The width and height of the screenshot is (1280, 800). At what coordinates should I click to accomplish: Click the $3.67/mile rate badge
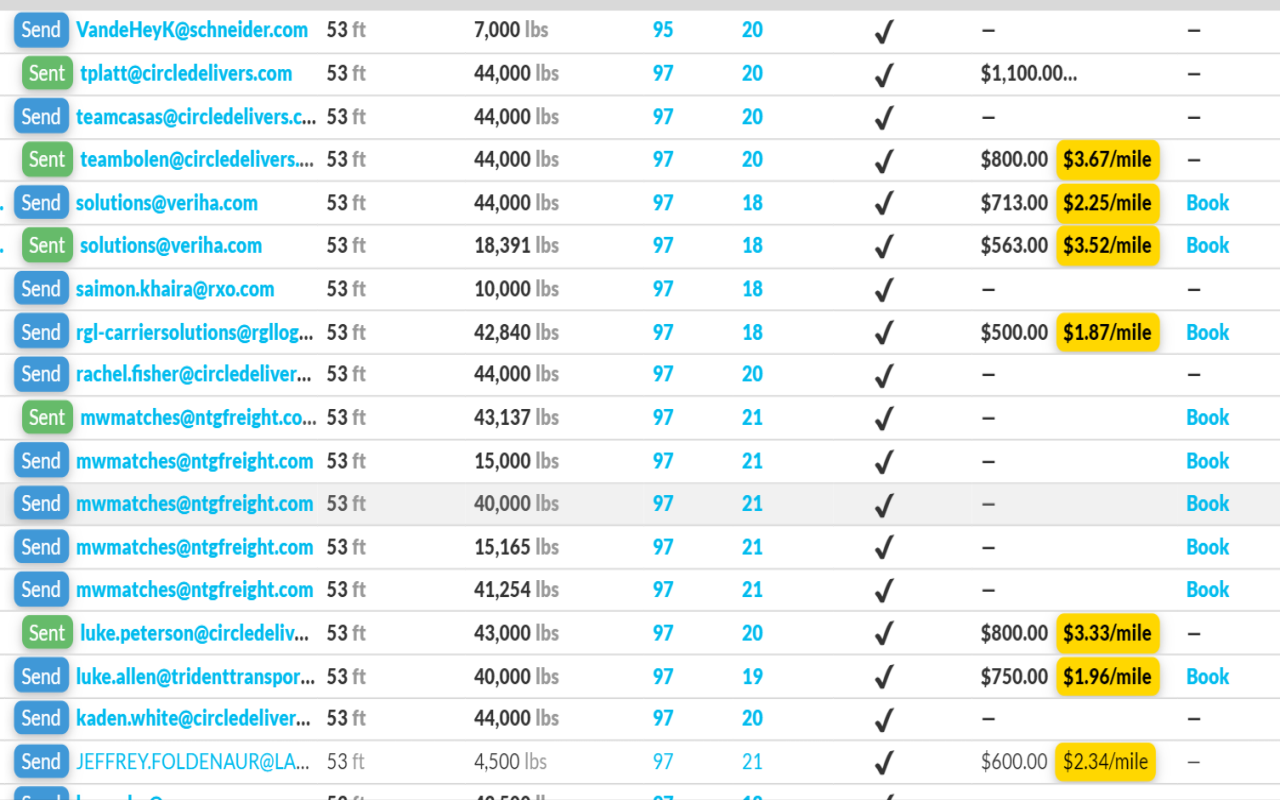click(x=1107, y=160)
